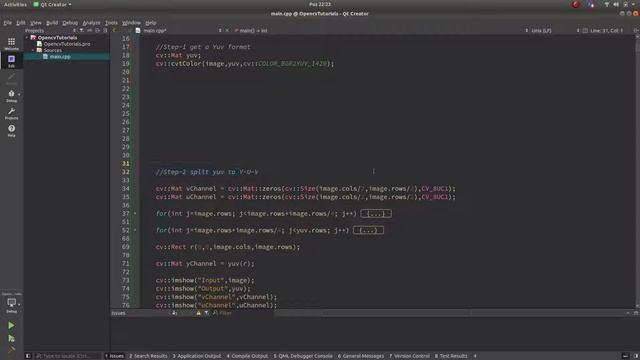Viewport: 640px width, 360px height.
Task: Open the Analyze menu
Action: [91, 23]
